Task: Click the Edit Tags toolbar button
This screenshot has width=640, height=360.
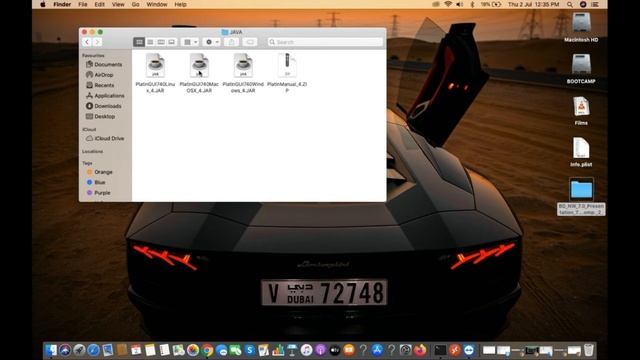Action: 250,42
